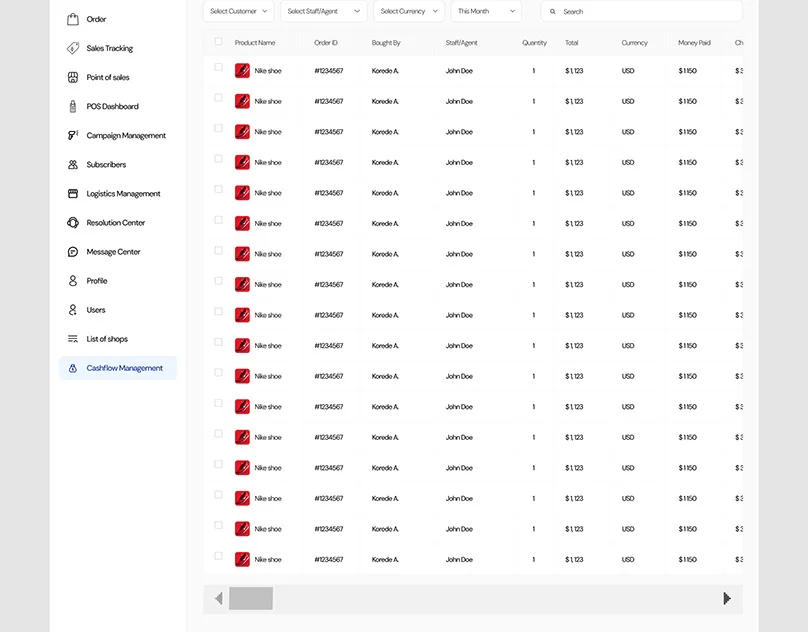Click the Profile person icon
This screenshot has height=632, width=808.
pyautogui.click(x=73, y=280)
